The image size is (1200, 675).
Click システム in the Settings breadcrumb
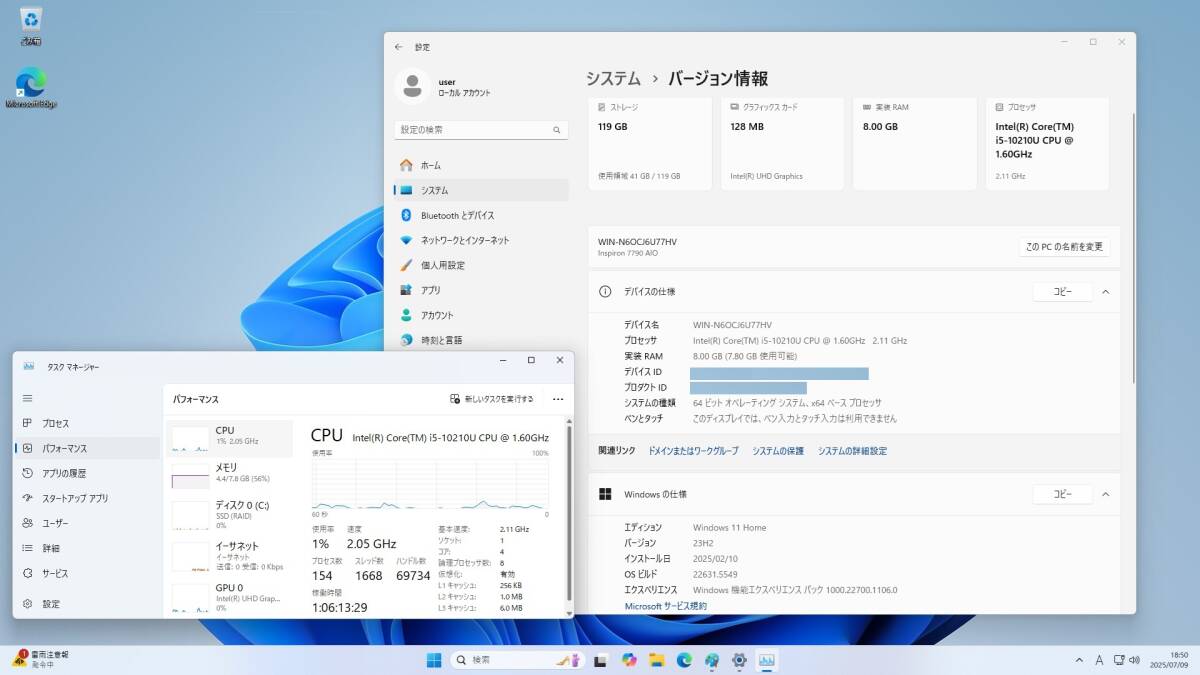613,78
